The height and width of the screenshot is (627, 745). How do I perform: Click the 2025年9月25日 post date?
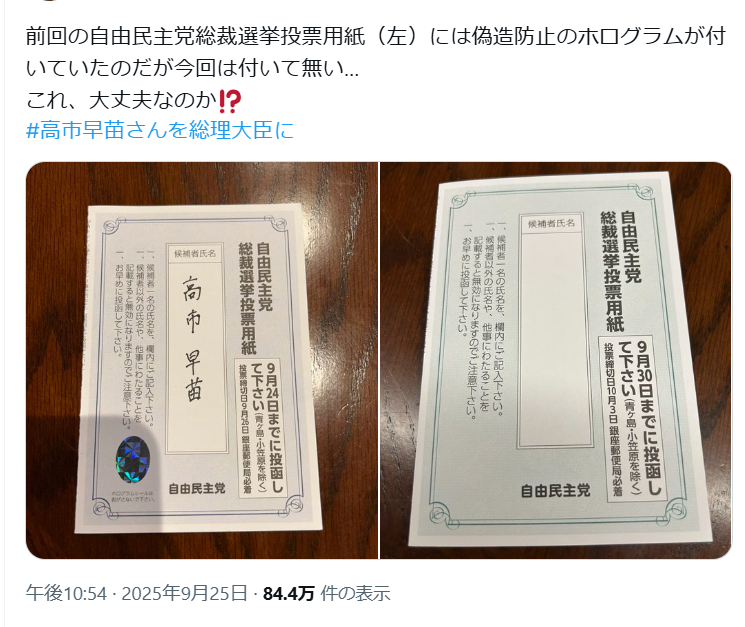[x=184, y=593]
